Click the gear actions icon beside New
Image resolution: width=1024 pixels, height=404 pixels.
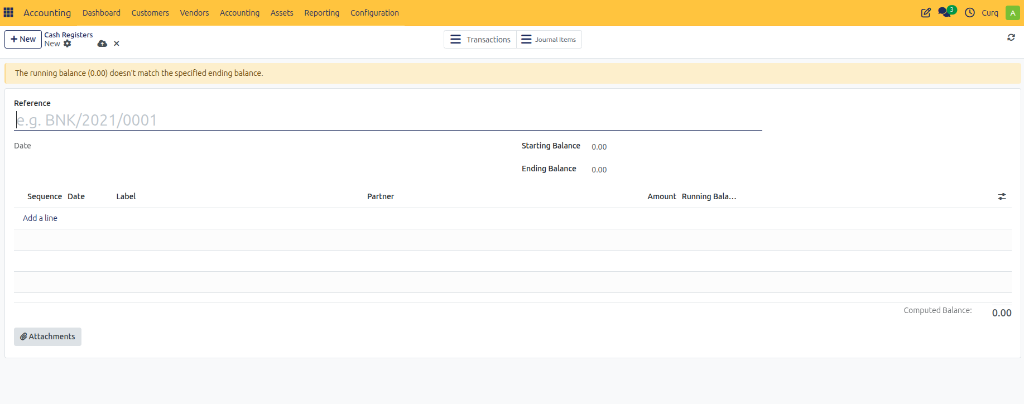[x=67, y=43]
